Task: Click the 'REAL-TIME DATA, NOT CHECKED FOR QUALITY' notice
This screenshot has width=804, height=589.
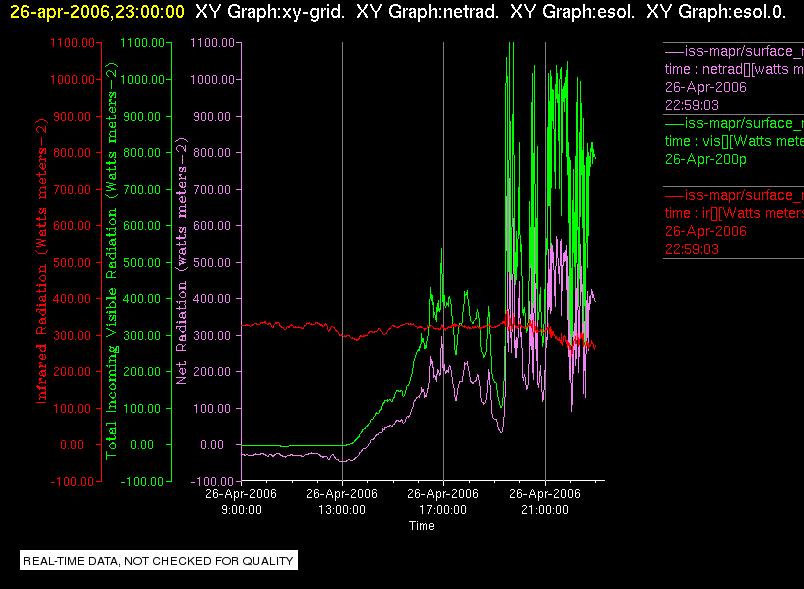Action: point(159,560)
